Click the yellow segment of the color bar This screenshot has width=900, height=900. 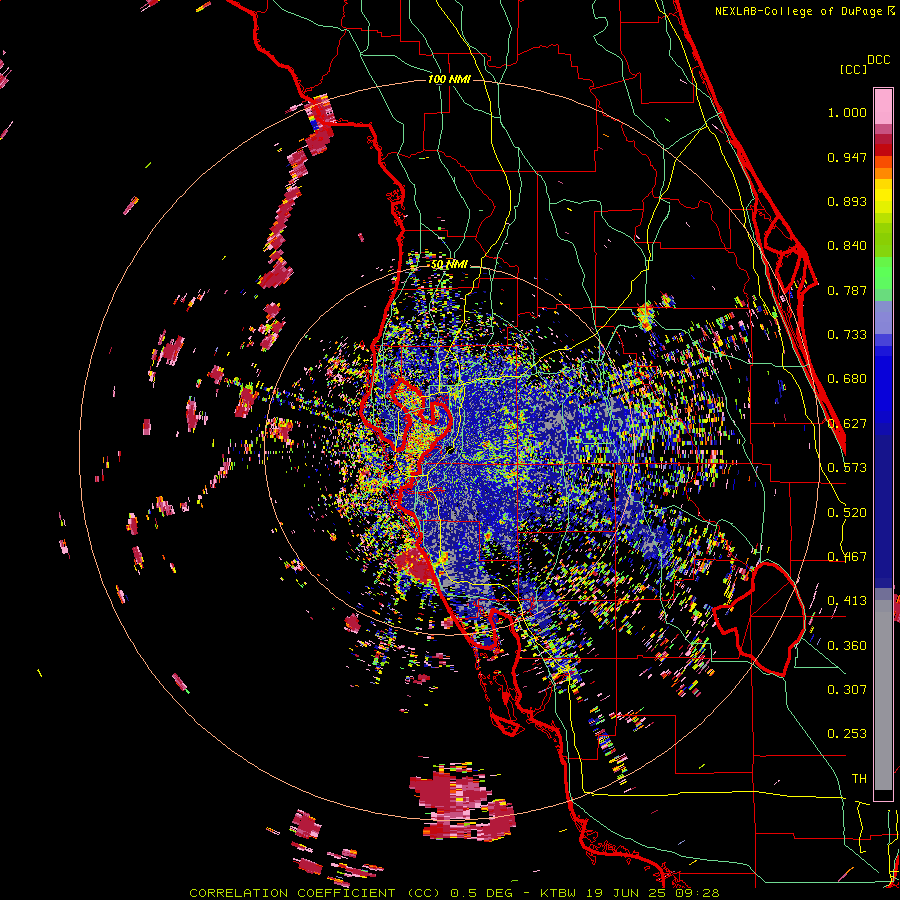(883, 197)
